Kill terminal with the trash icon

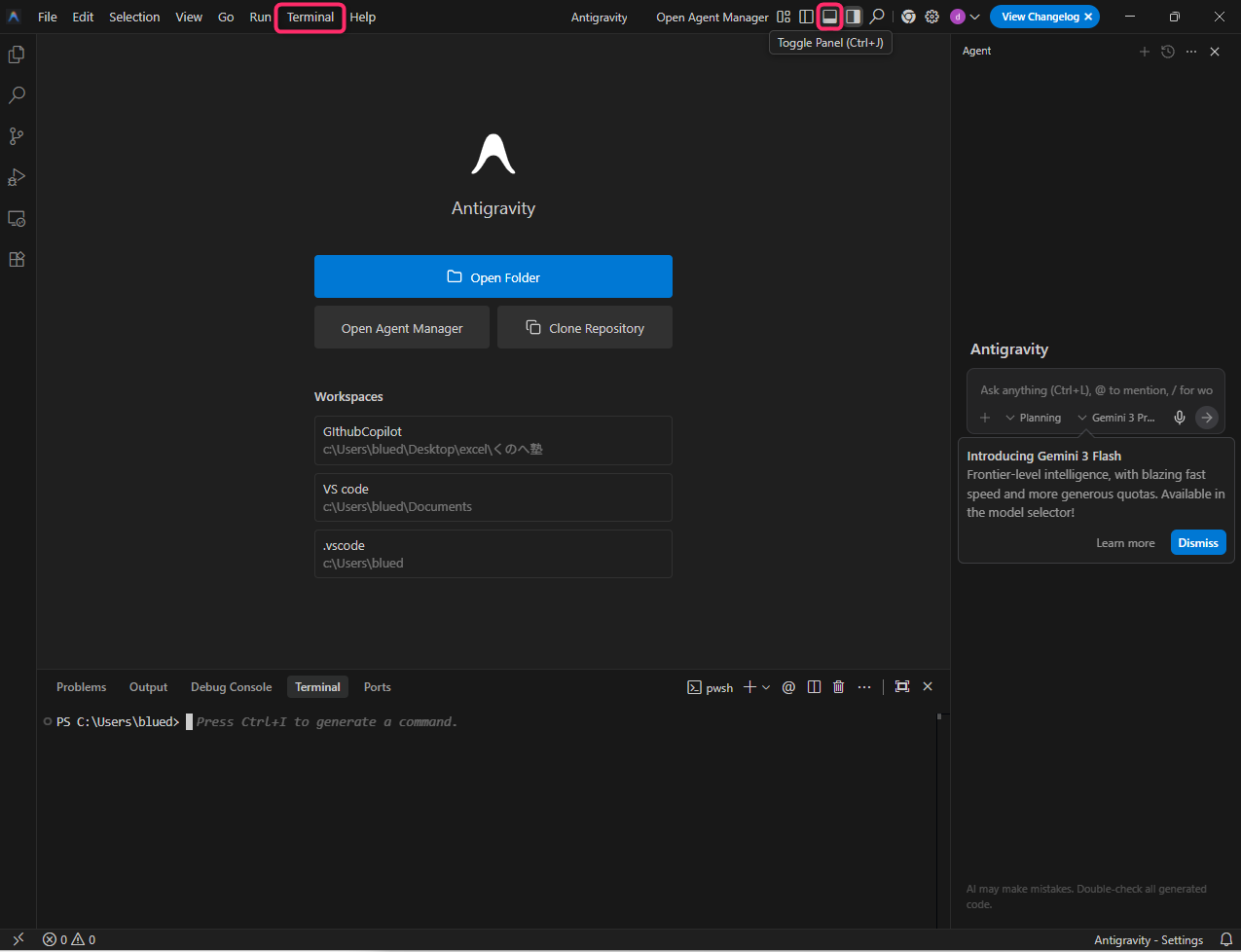pyautogui.click(x=838, y=687)
